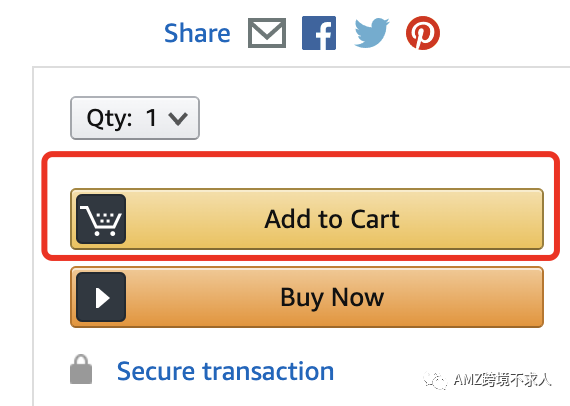Open the Secure transaction link

point(225,371)
